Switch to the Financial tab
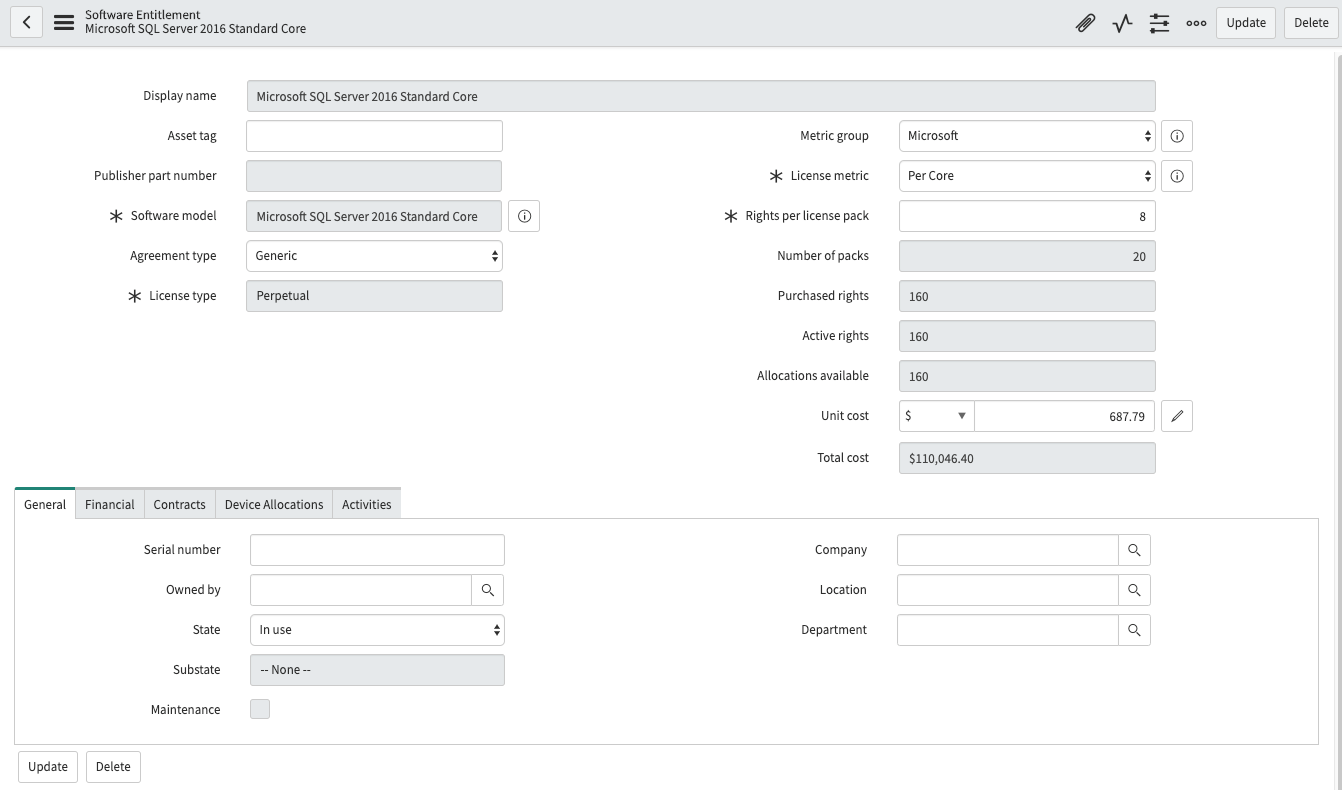This screenshot has width=1342, height=790. (x=110, y=504)
